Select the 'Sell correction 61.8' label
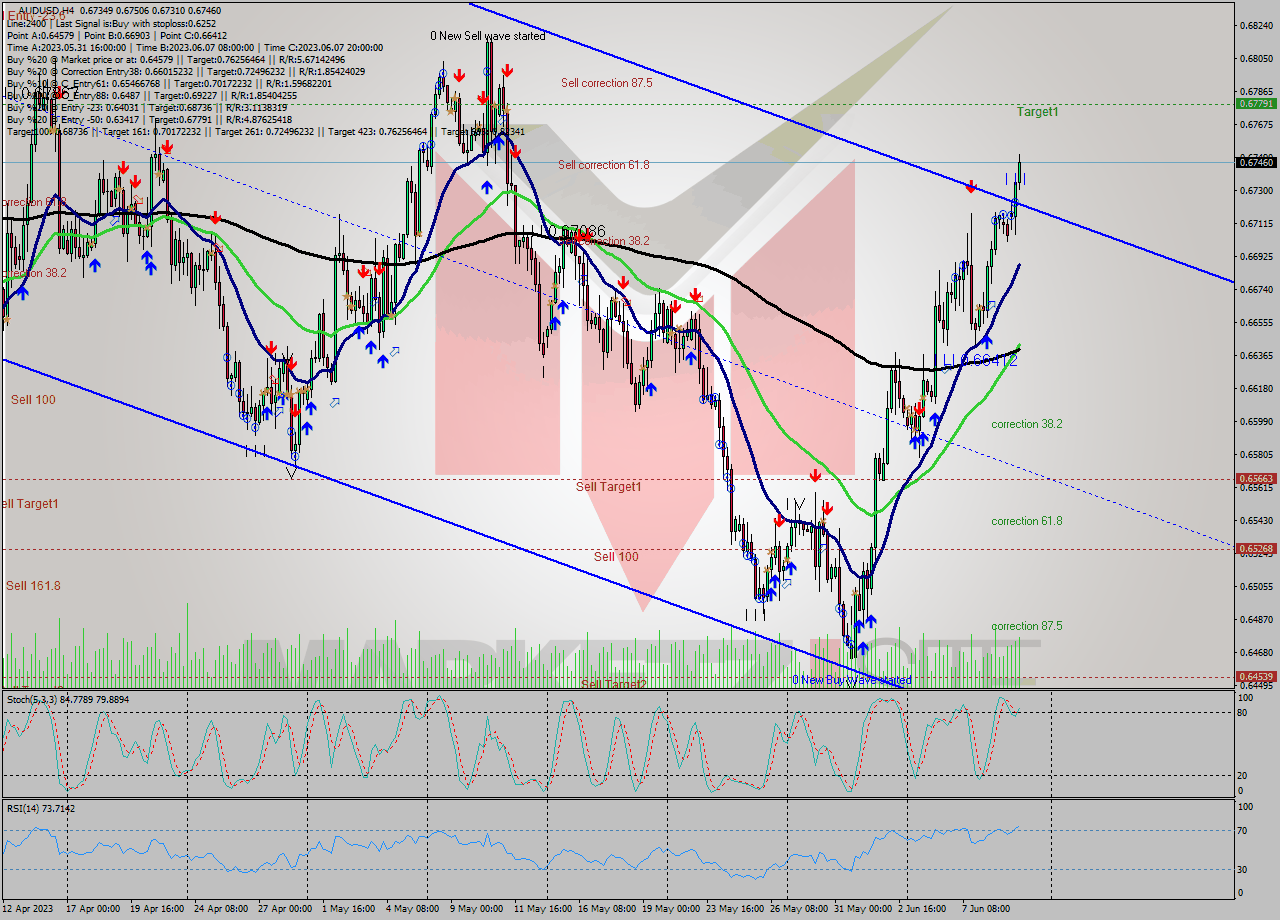Viewport: 1280px width, 920px height. [x=604, y=165]
